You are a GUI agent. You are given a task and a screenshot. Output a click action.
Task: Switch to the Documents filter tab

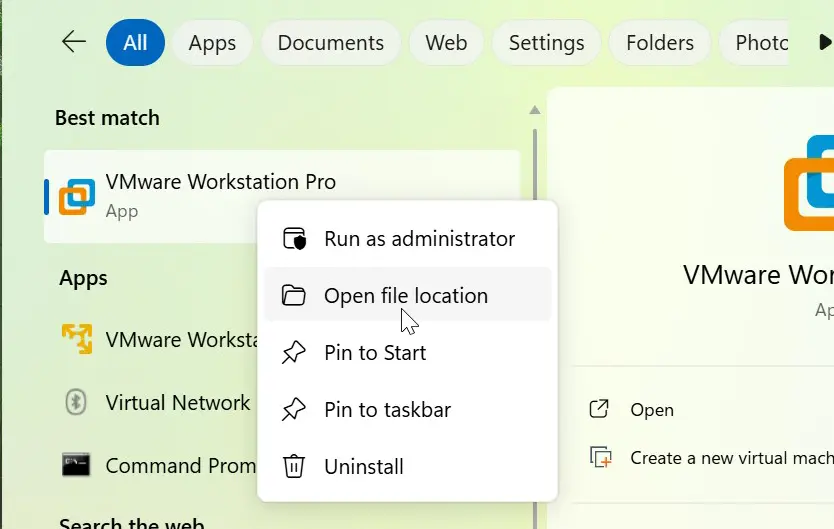(330, 43)
